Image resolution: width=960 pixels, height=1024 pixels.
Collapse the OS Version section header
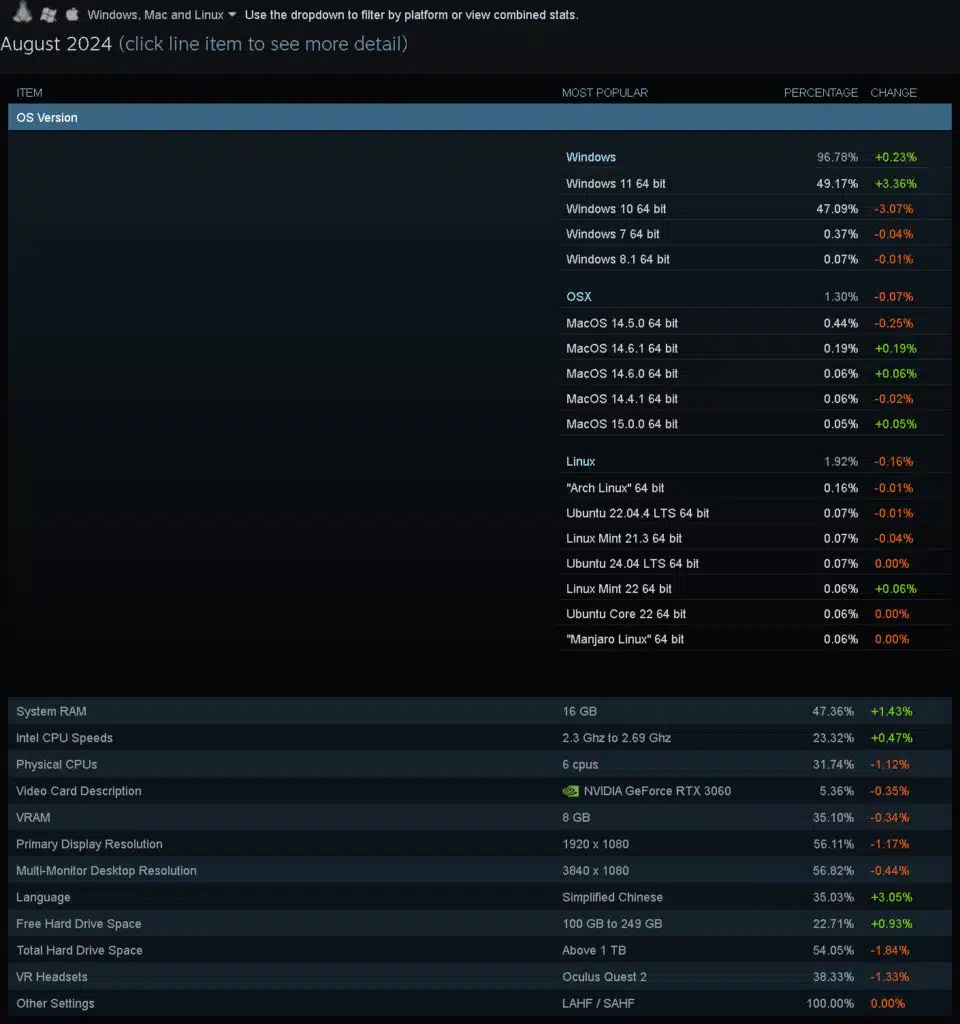click(479, 118)
